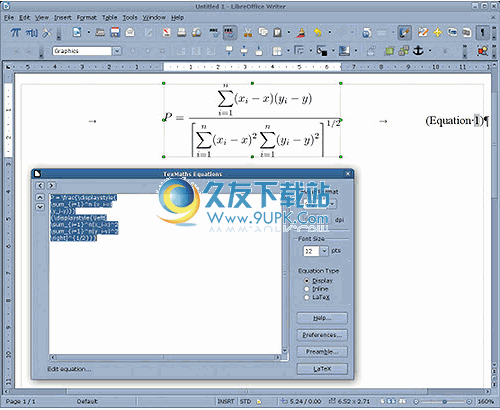Click the Hyperlink globe icon
Screen dimensions: 500x410
click(x=367, y=33)
